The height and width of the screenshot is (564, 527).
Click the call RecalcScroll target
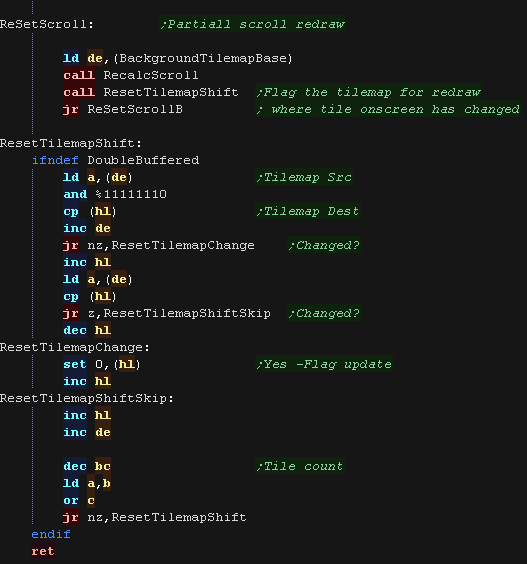point(151,75)
